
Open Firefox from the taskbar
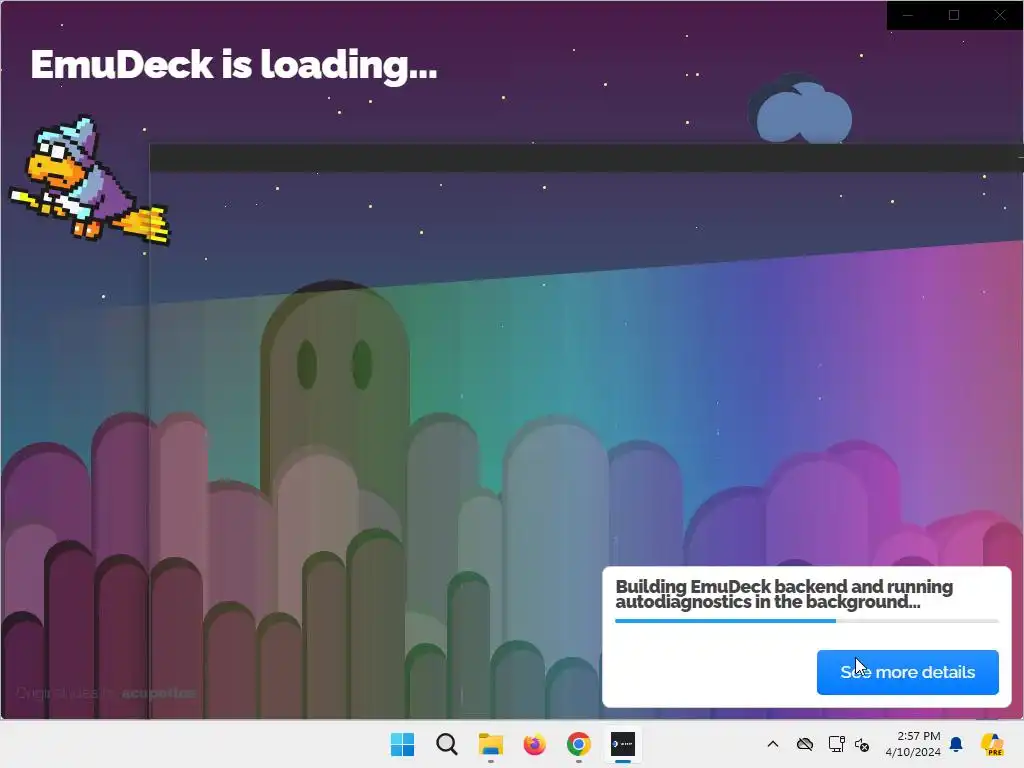(x=534, y=744)
